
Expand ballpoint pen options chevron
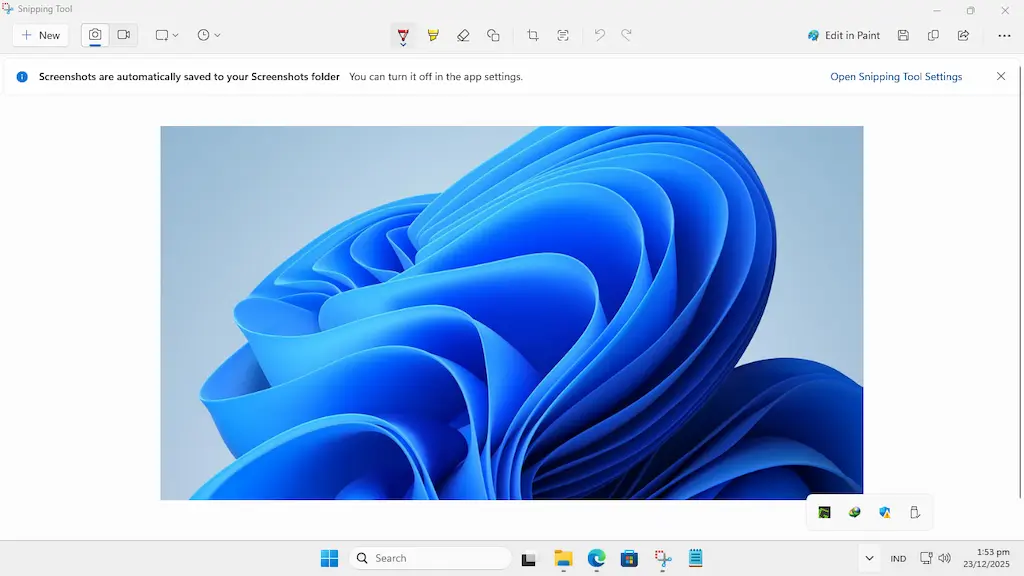tap(403, 44)
